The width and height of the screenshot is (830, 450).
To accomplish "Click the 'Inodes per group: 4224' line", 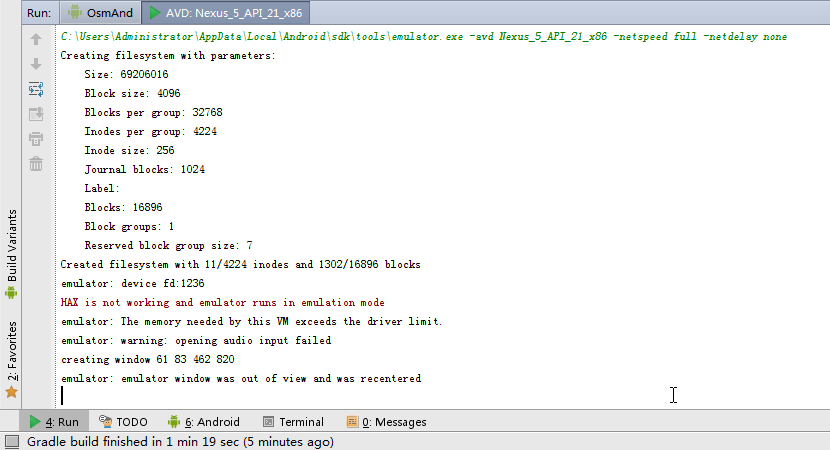I will tap(150, 131).
